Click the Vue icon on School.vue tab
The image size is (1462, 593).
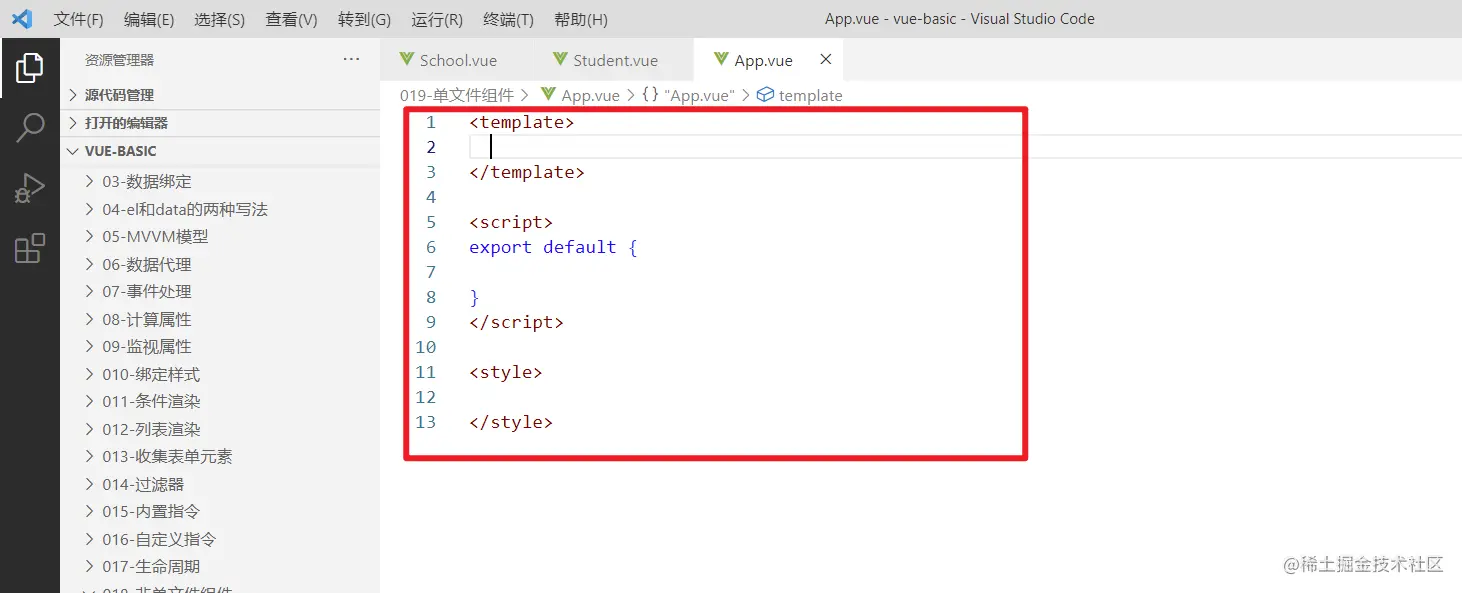click(x=406, y=60)
